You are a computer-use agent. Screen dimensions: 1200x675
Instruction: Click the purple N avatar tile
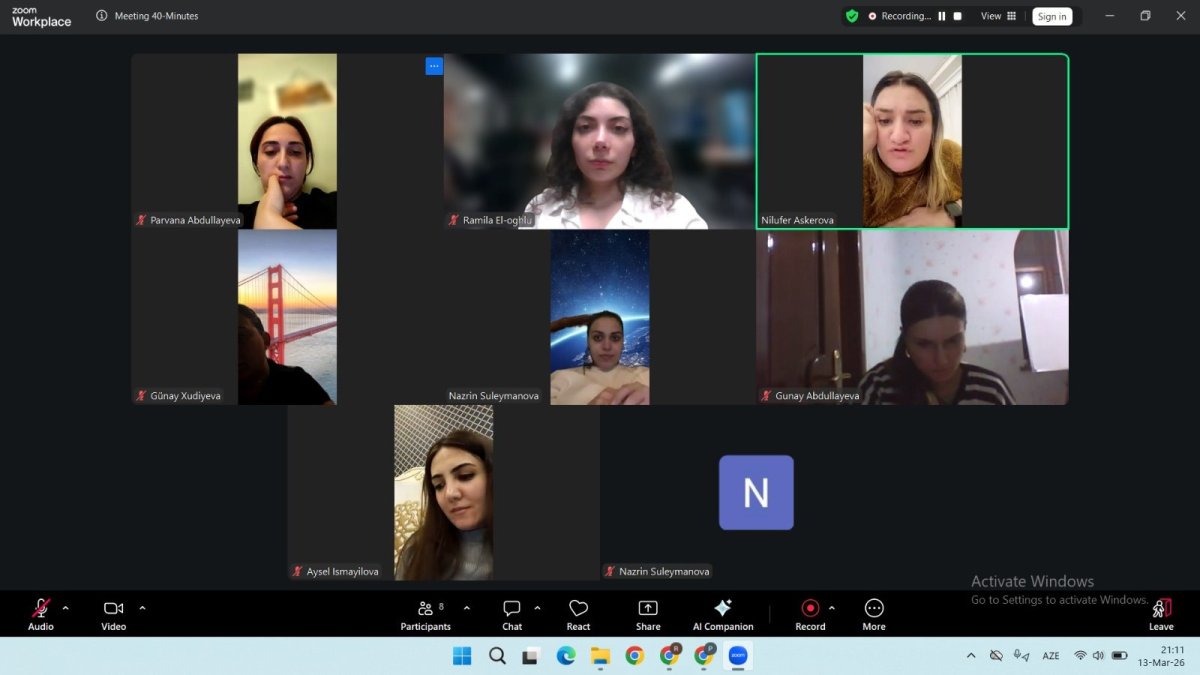756,492
